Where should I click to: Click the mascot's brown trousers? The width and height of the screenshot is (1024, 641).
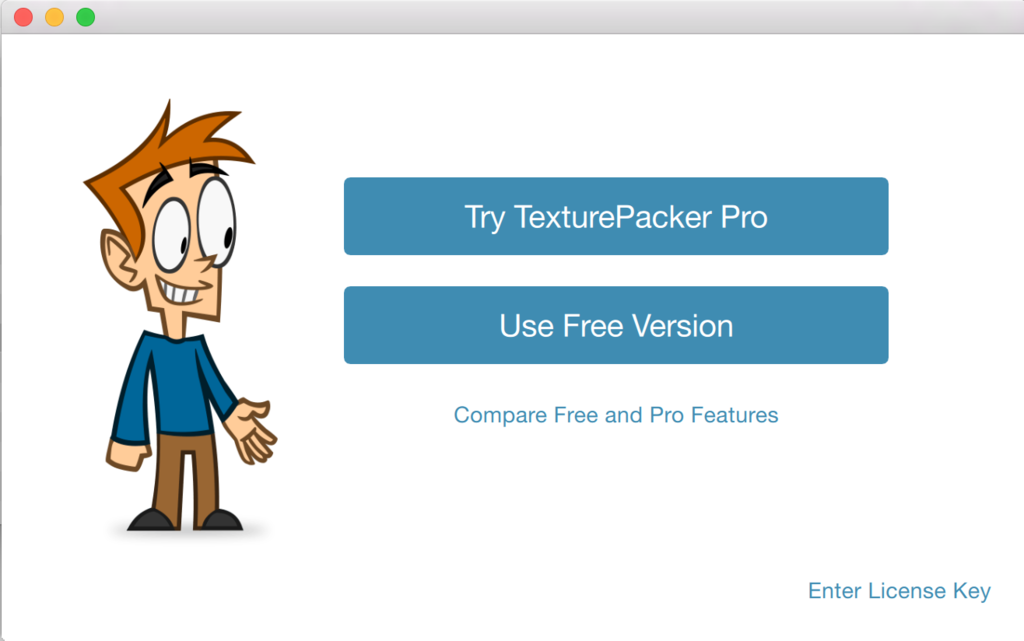tap(186, 477)
